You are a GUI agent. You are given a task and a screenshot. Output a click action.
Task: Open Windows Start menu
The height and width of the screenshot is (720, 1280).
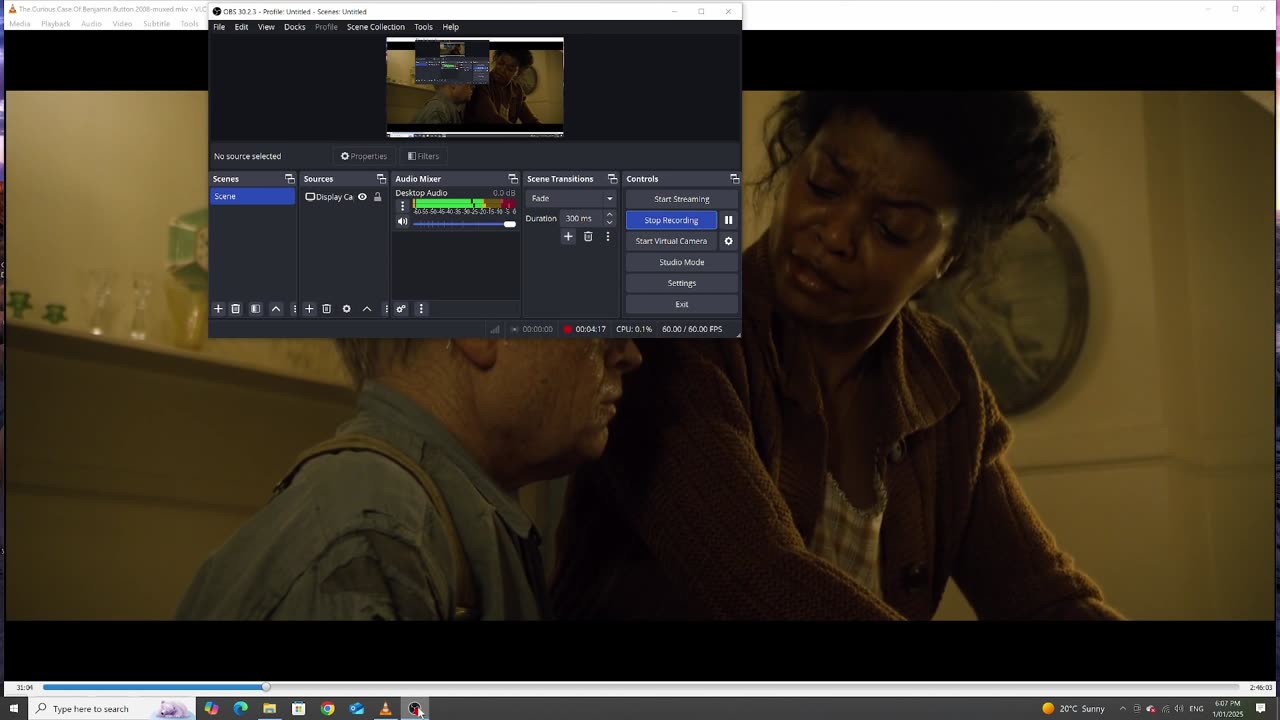point(14,709)
